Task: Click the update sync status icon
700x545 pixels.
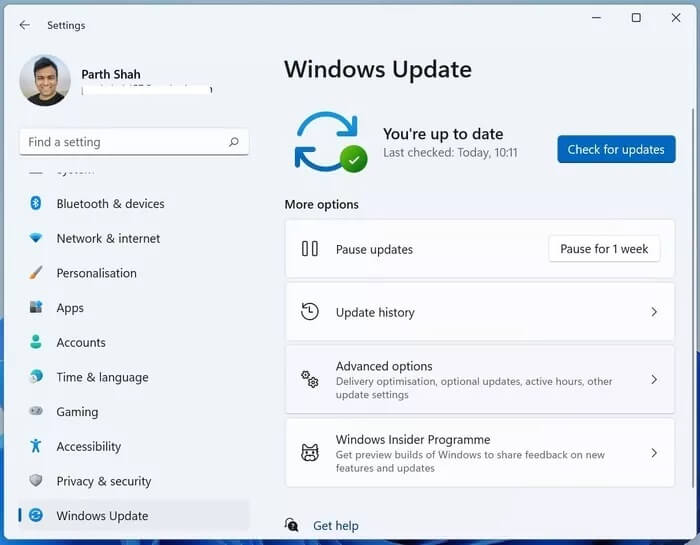Action: pyautogui.click(x=330, y=142)
